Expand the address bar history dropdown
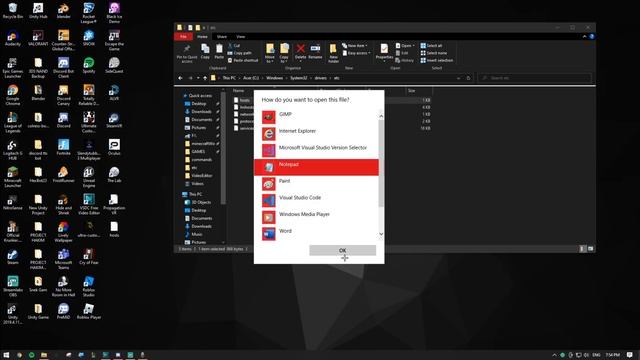The image size is (640, 360). coord(458,78)
